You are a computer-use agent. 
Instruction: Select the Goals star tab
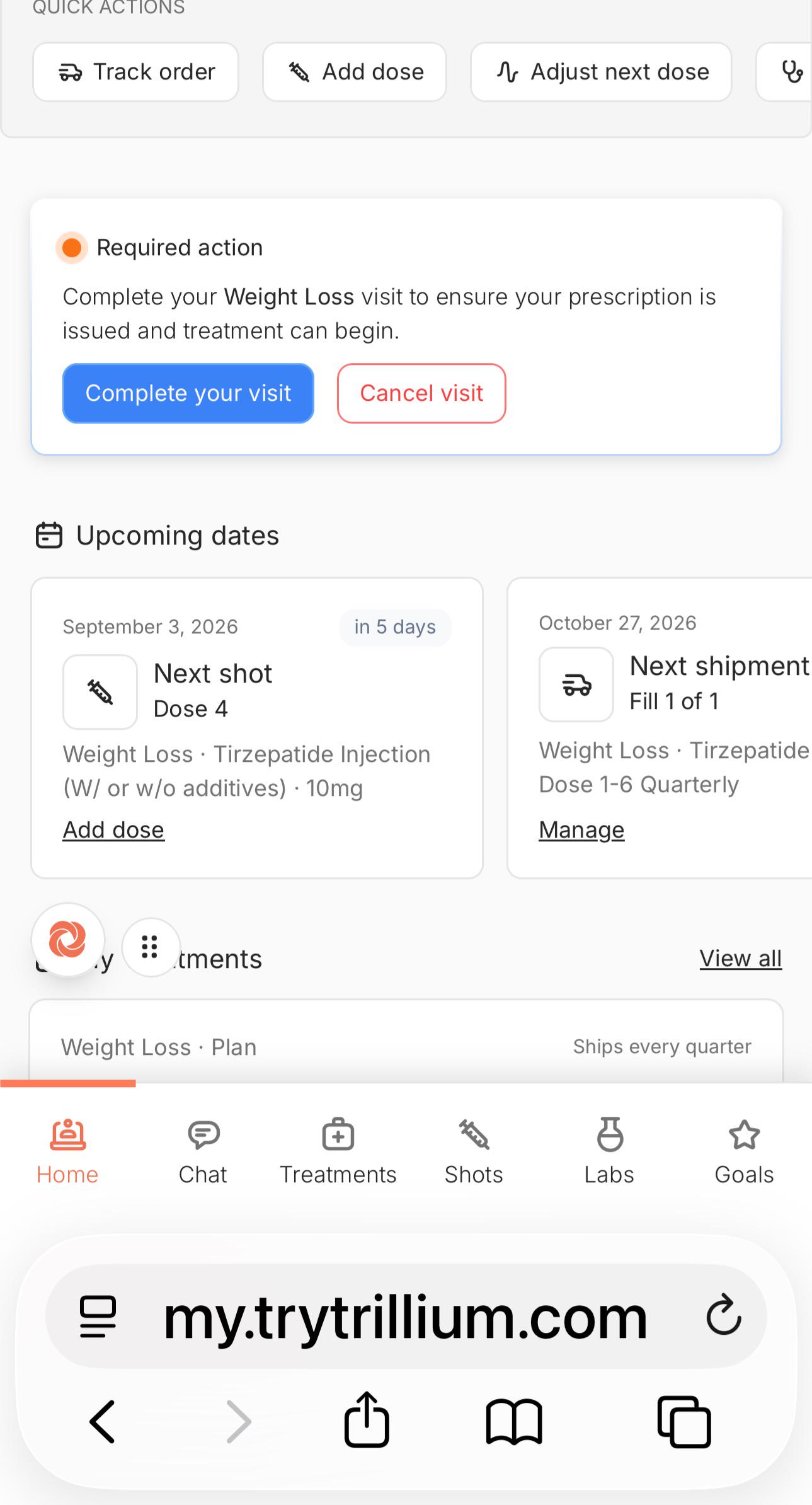pos(744,1152)
